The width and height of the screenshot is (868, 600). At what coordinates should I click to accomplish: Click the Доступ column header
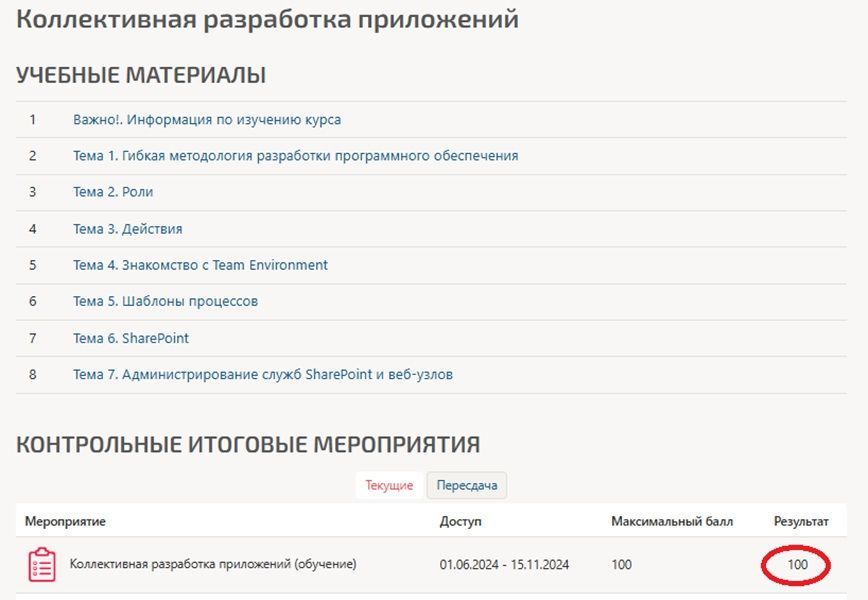coord(461,521)
